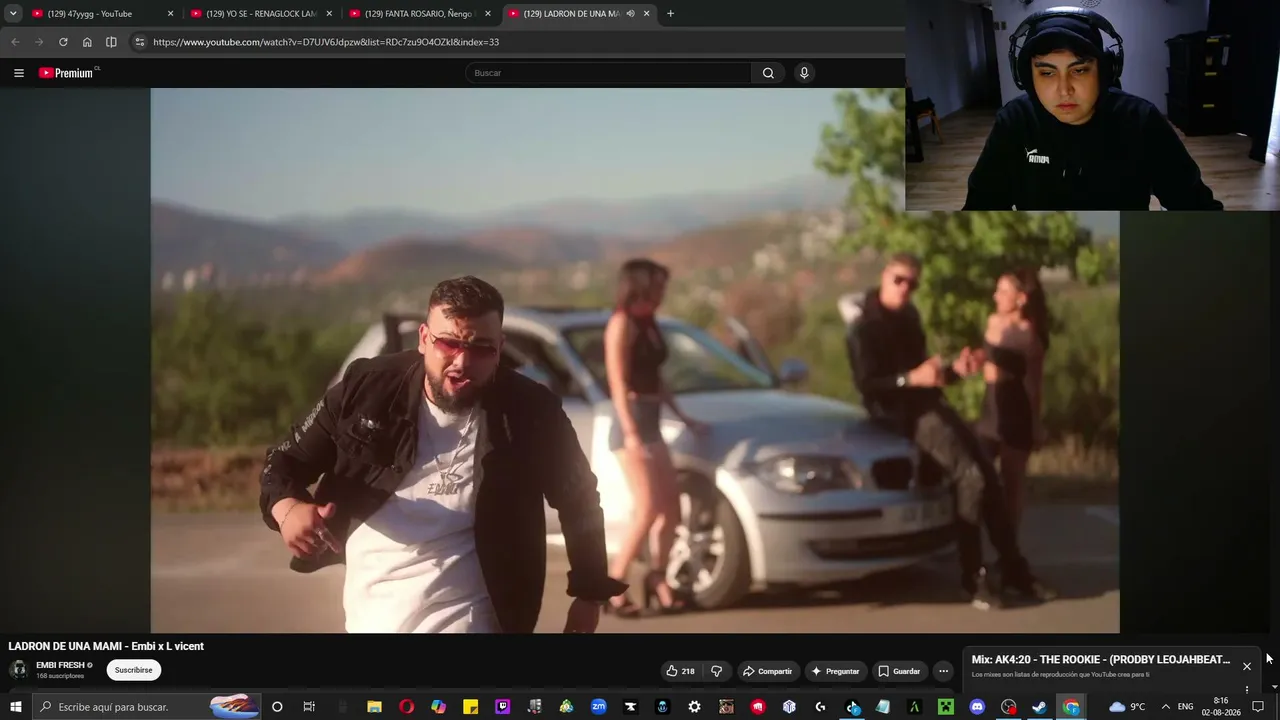The height and width of the screenshot is (720, 1280).
Task: Open the Mix playlist options three-dot menu
Action: pos(1247,689)
